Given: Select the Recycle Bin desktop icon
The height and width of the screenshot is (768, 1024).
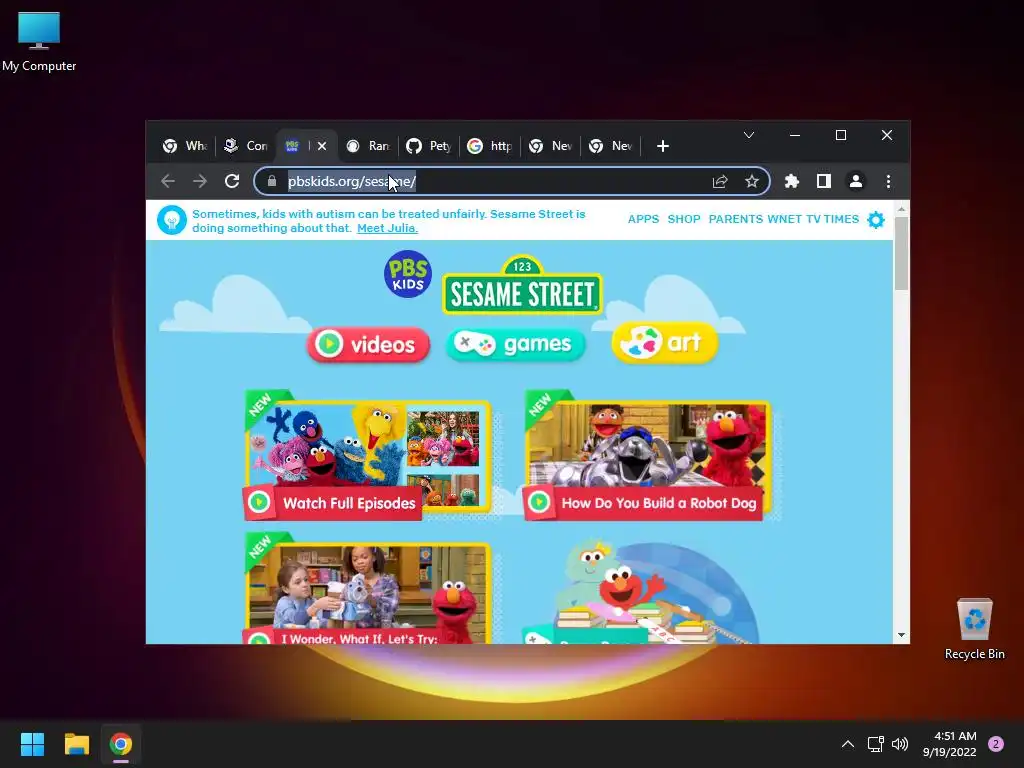Looking at the screenshot, I should tap(974, 628).
